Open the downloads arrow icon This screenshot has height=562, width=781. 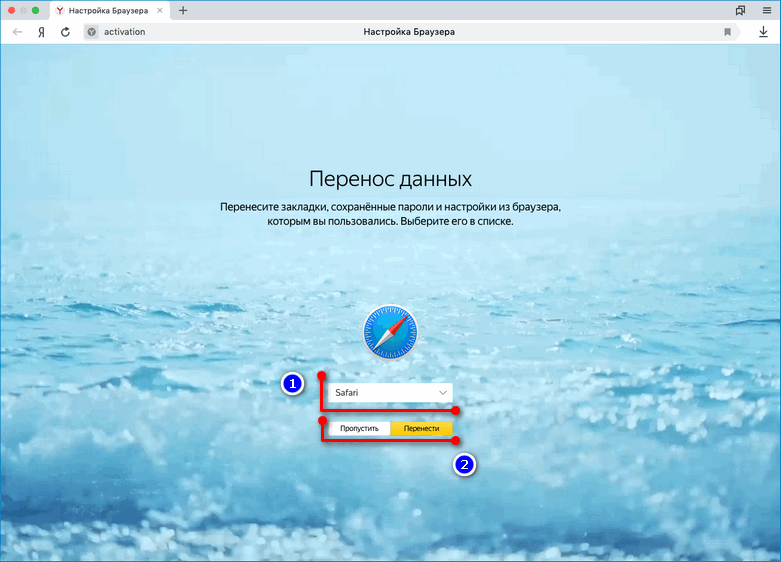pyautogui.click(x=763, y=32)
